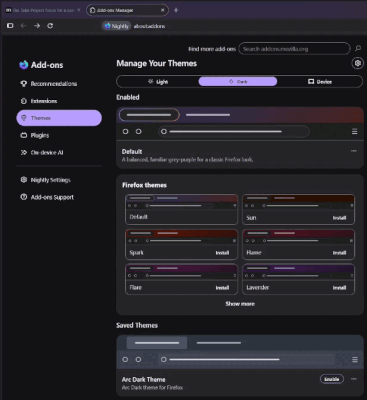Click the Add-ons Support question mark icon
Screen dimensions: 367x400
tap(24, 197)
